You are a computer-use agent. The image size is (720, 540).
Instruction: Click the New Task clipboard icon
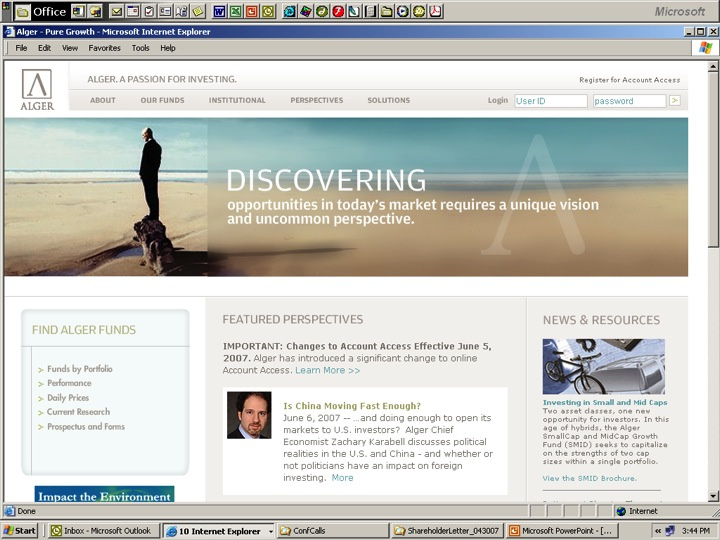(x=149, y=11)
